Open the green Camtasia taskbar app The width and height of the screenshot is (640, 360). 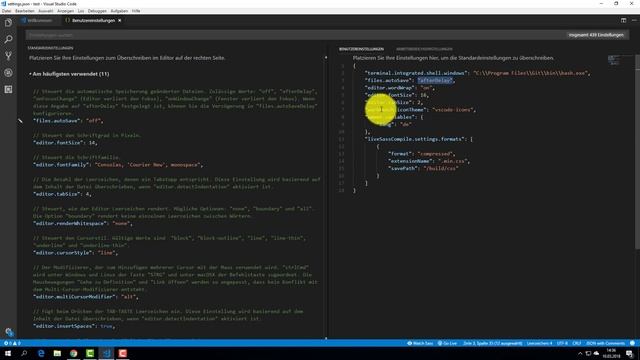tap(90, 353)
